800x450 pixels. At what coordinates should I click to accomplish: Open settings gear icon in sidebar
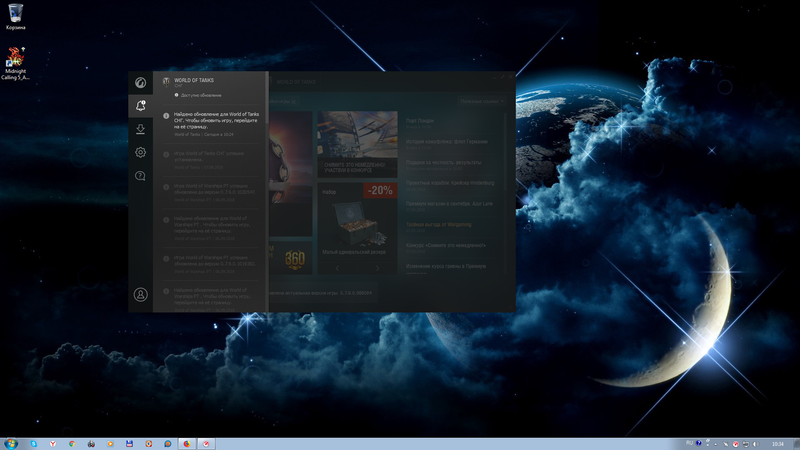click(x=140, y=152)
